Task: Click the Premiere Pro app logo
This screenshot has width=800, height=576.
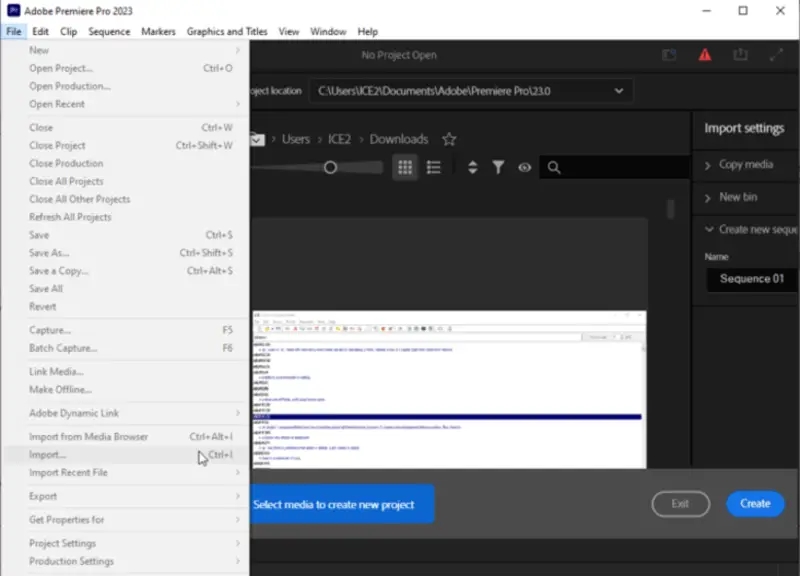Action: 13,10
